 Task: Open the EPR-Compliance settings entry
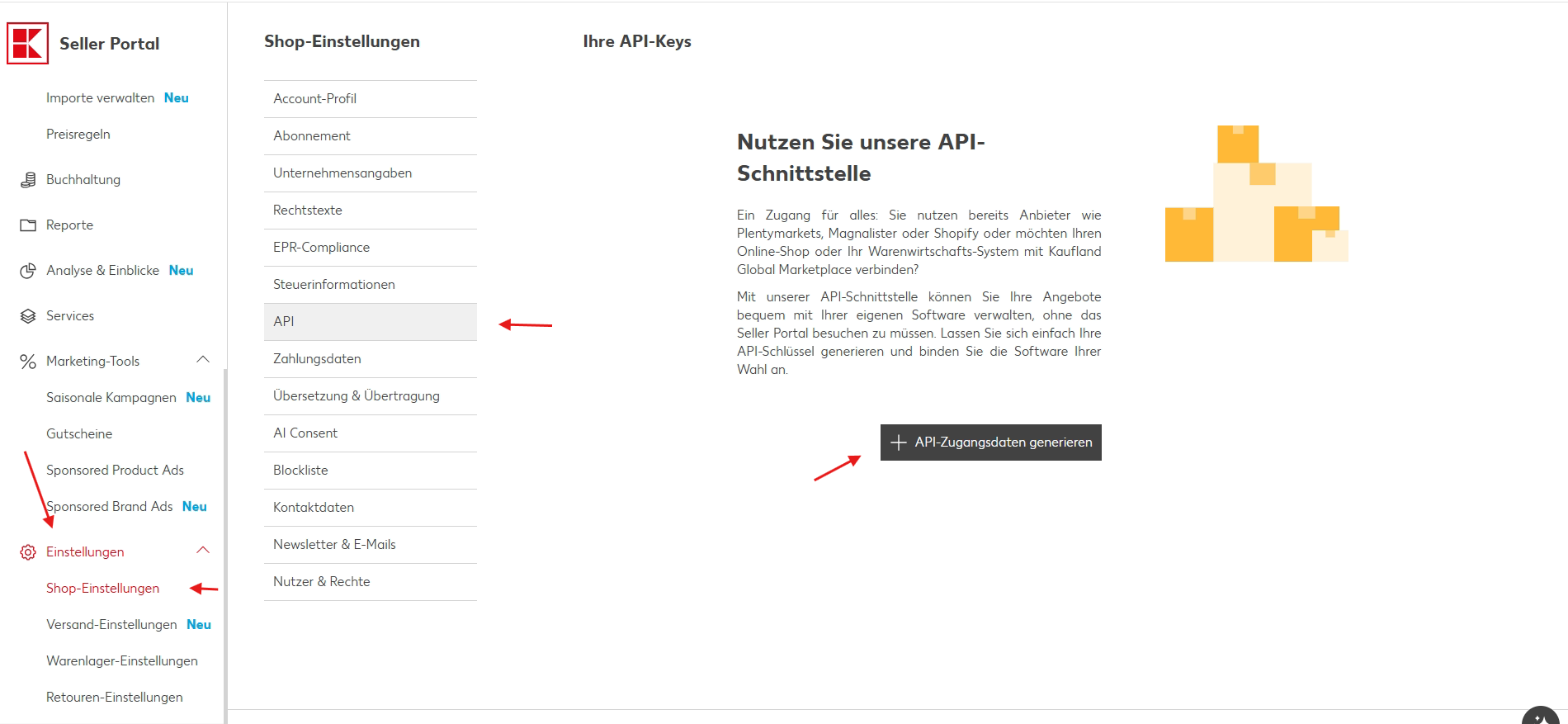(x=370, y=248)
